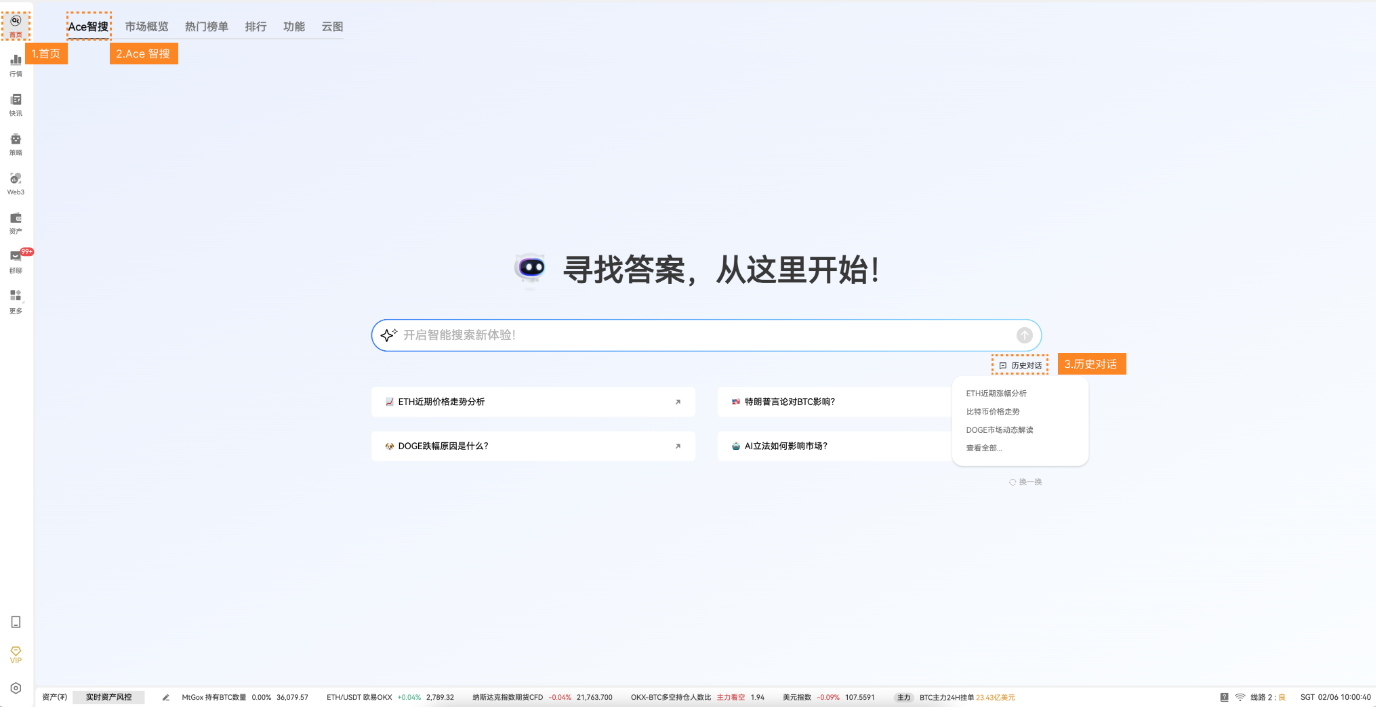The width and height of the screenshot is (1376, 707).
Task: Switch to the 云图 tab
Action: [x=332, y=26]
